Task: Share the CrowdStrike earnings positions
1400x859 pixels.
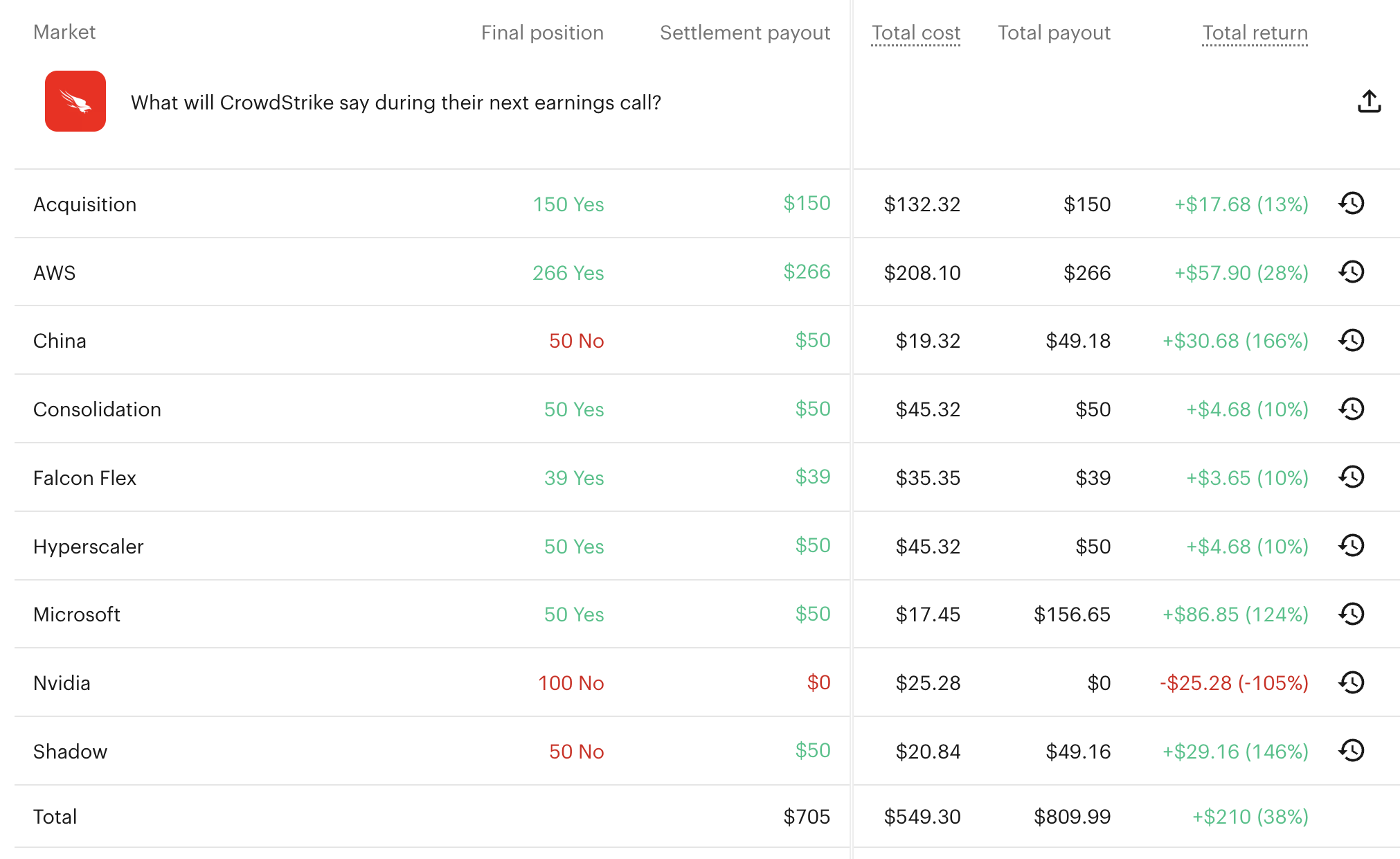Action: click(1369, 101)
